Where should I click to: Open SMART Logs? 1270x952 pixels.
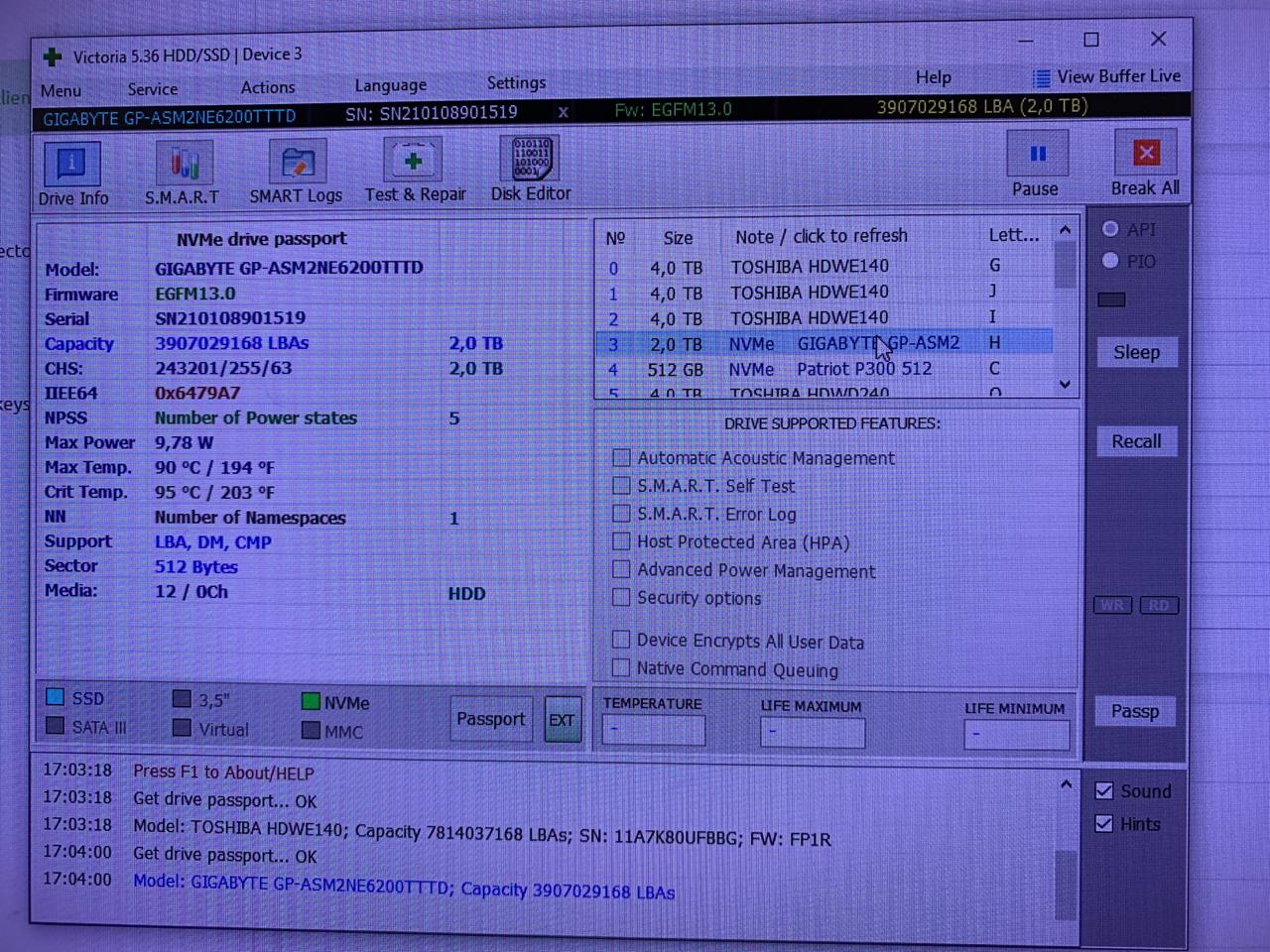coord(296,172)
